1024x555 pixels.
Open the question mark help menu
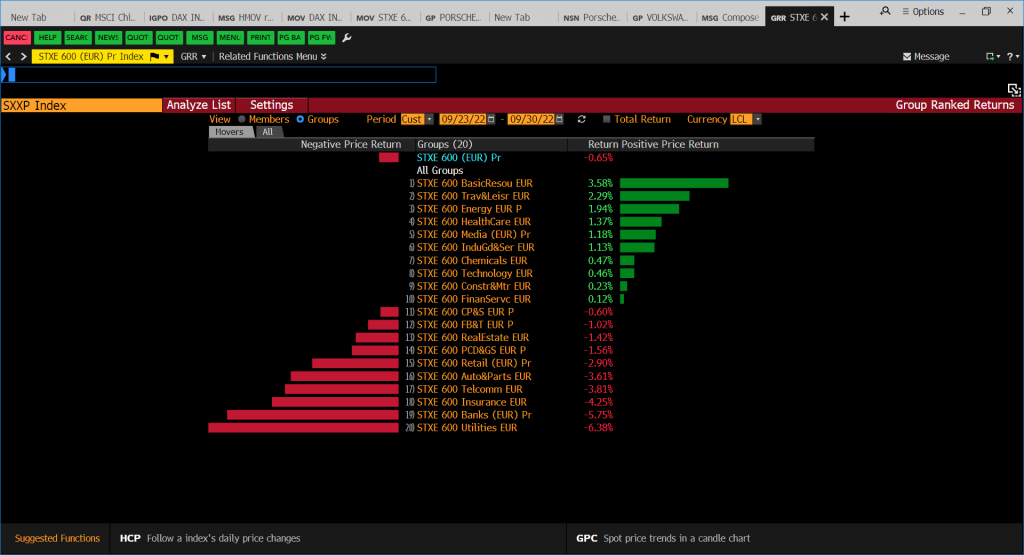tap(1013, 57)
